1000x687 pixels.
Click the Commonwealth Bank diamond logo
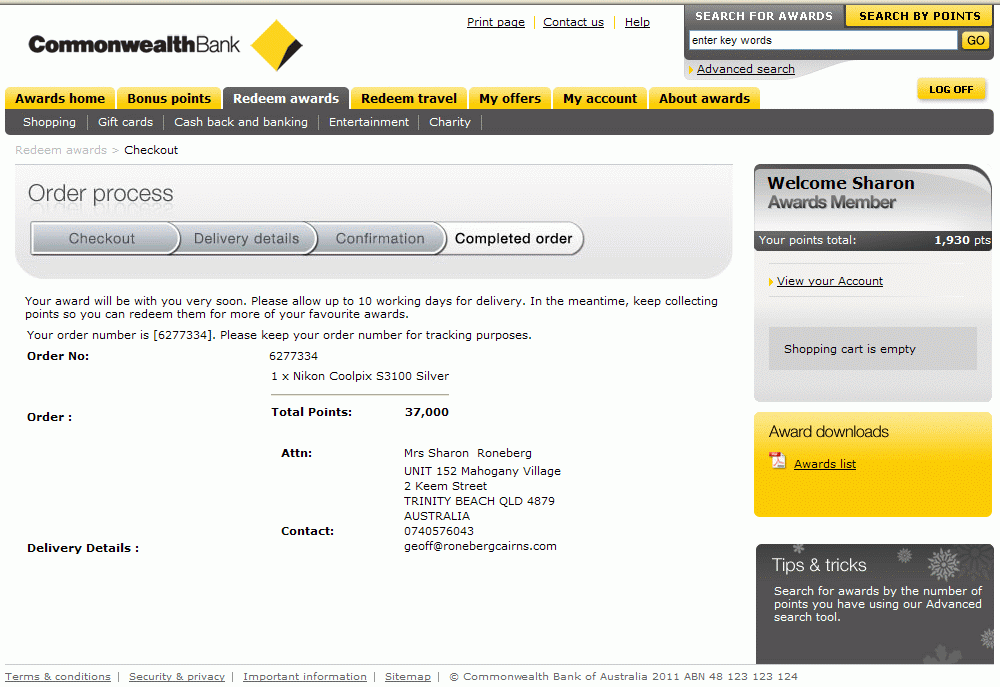pos(276,45)
